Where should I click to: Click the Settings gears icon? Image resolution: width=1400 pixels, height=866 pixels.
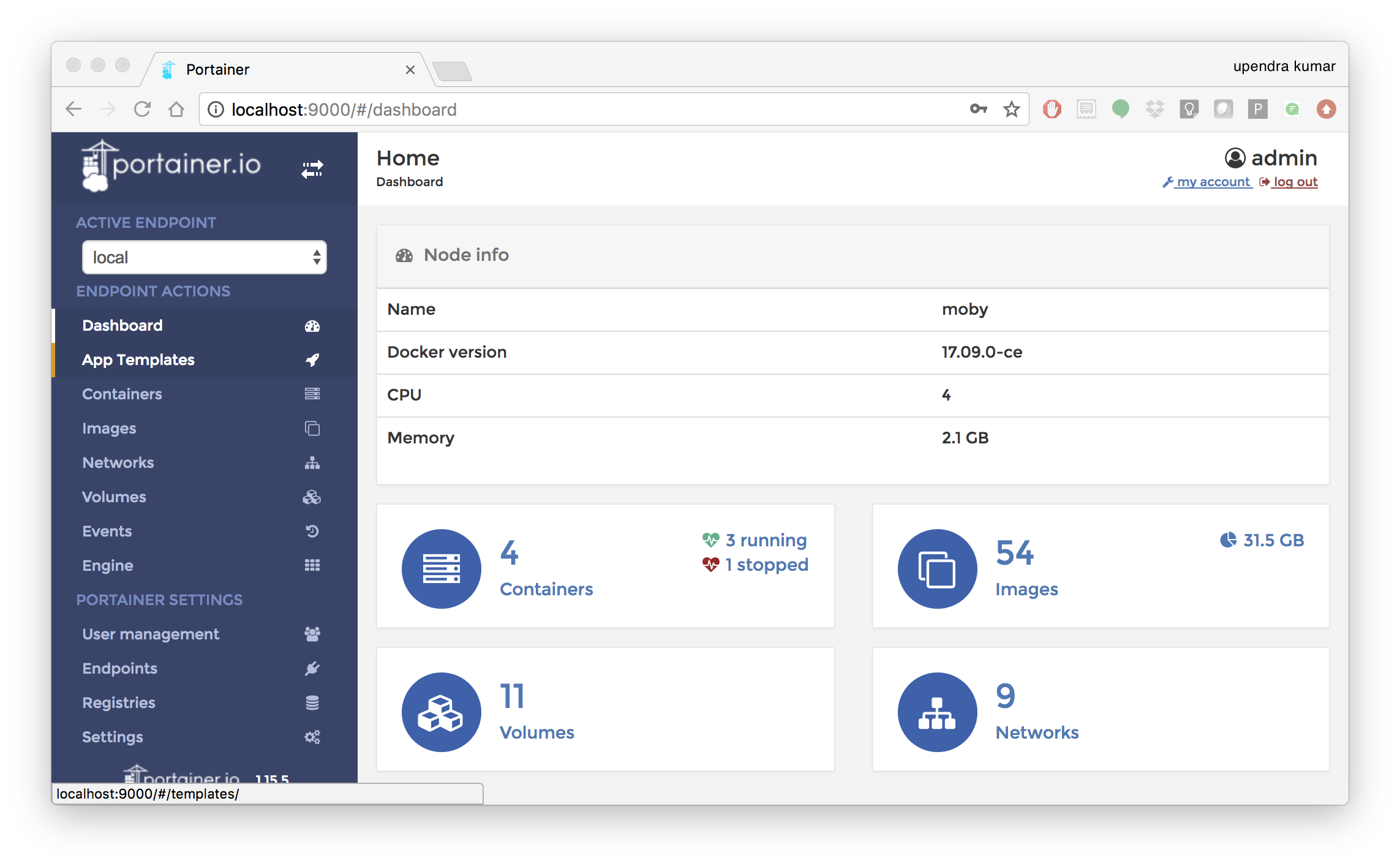pyautogui.click(x=312, y=737)
